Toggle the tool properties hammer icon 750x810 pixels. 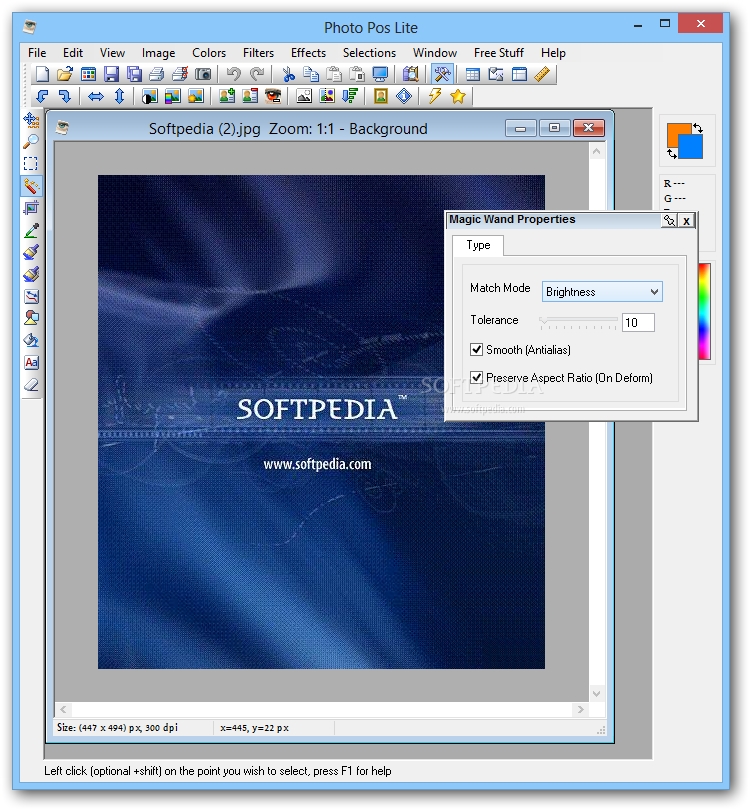point(442,74)
